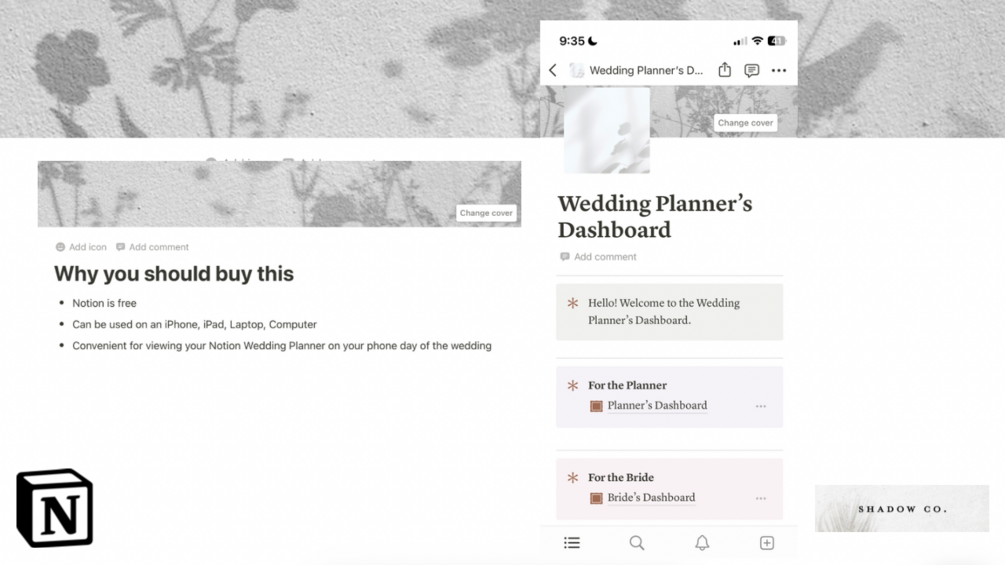This screenshot has height=565, width=1005.
Task: Click Add comment below Wedding Planner's Dashboard
Action: tap(598, 257)
